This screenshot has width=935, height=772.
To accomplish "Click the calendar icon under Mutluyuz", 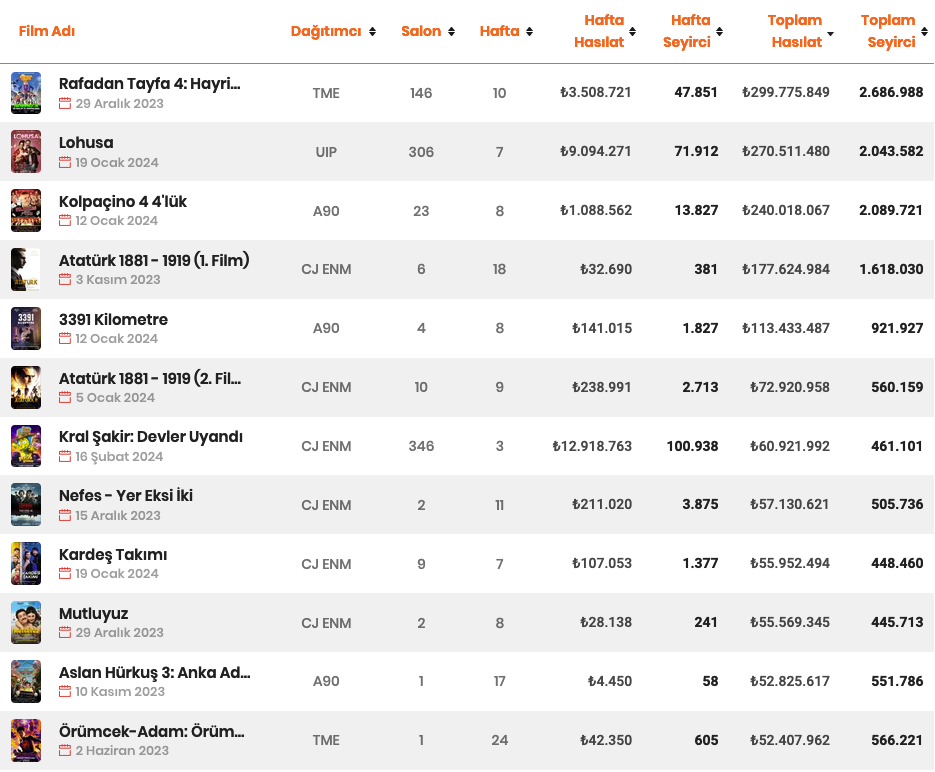I will [x=65, y=633].
